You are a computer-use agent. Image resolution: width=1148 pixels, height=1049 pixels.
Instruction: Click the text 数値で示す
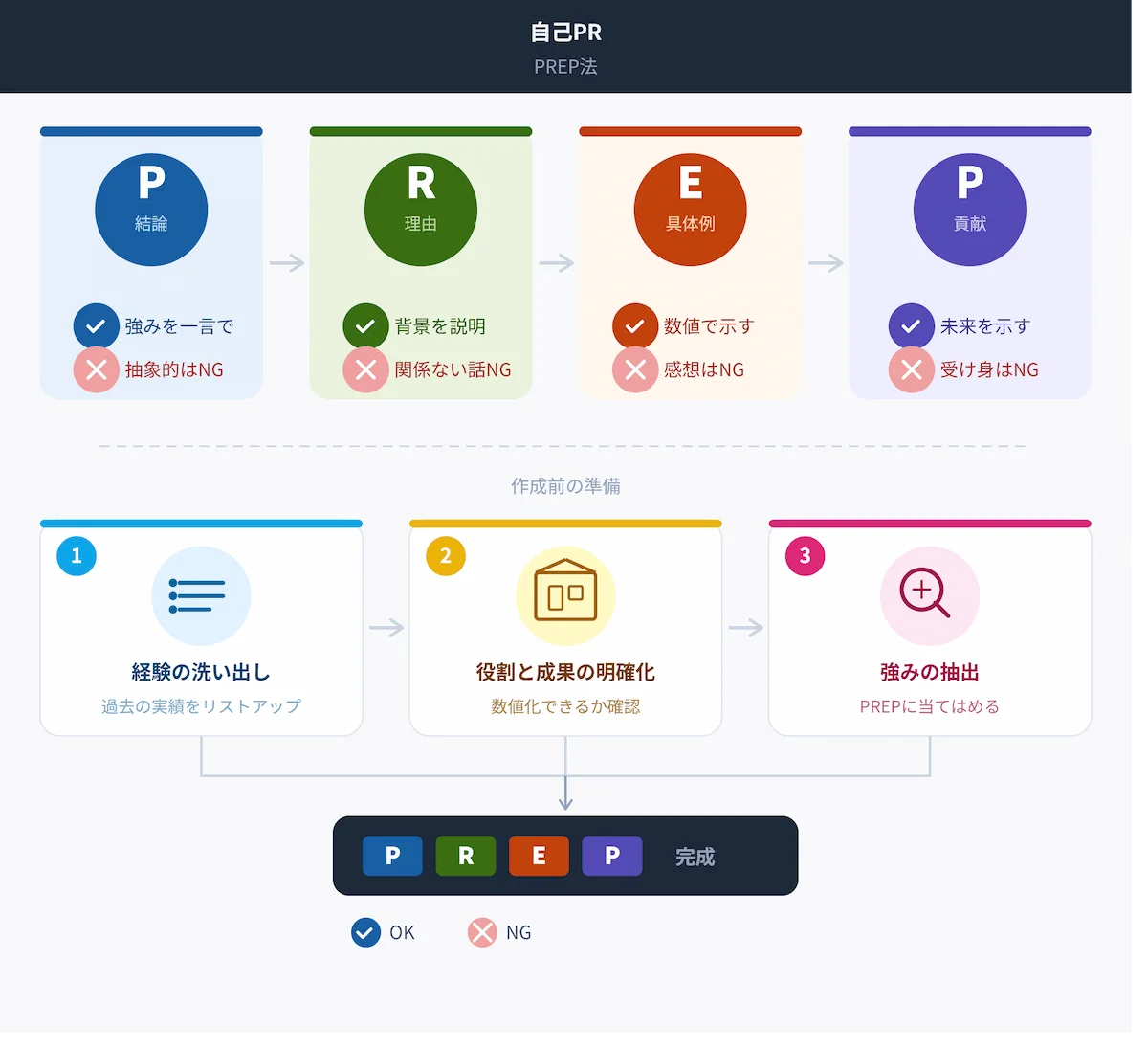pyautogui.click(x=709, y=326)
